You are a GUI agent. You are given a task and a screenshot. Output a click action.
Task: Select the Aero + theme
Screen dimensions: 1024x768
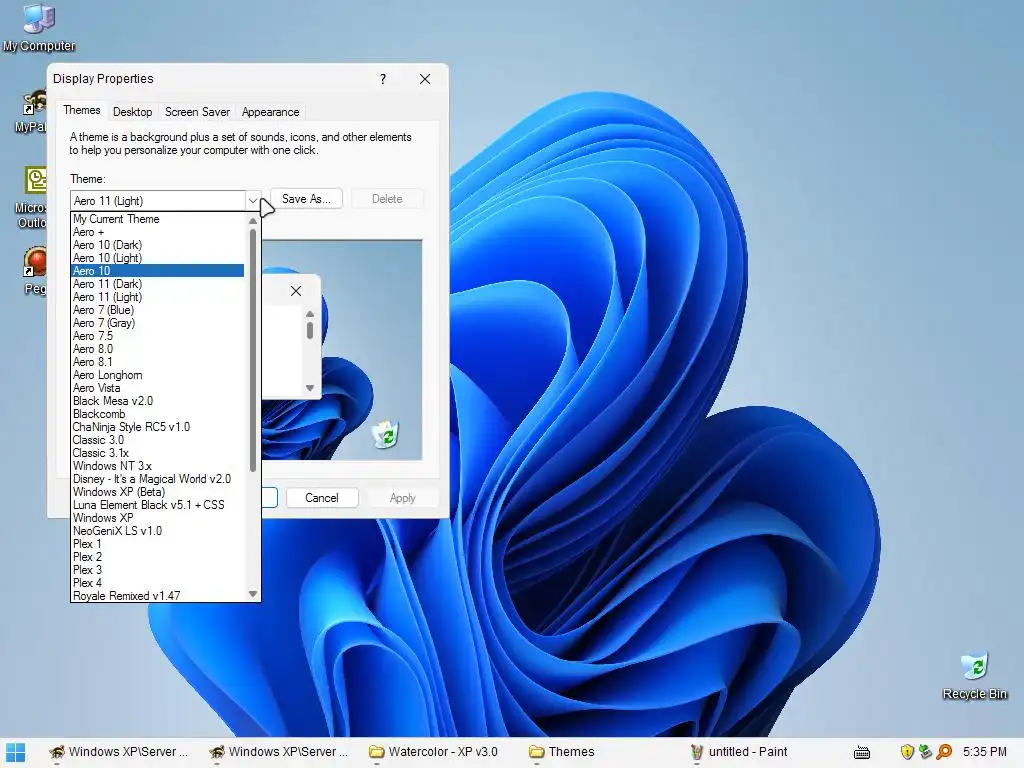tap(157, 232)
